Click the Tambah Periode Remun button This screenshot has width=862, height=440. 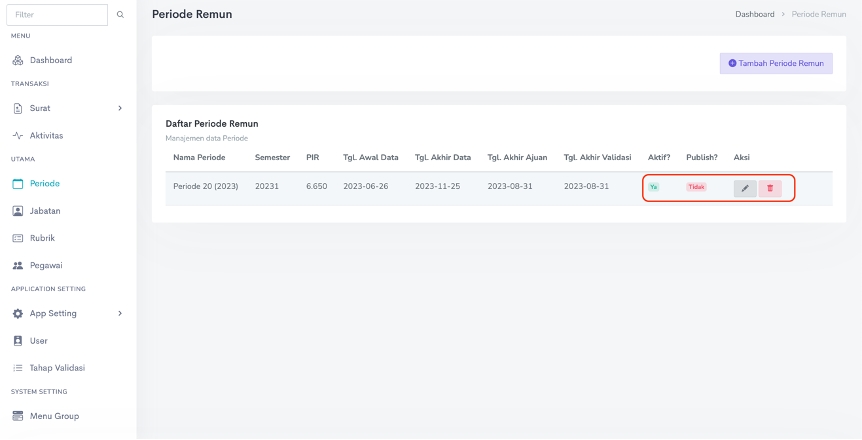tap(776, 64)
